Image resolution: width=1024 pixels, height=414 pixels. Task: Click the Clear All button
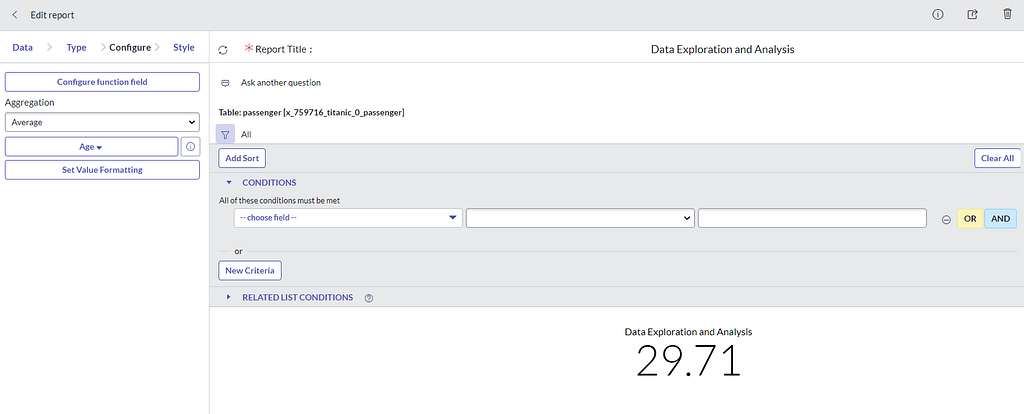997,158
